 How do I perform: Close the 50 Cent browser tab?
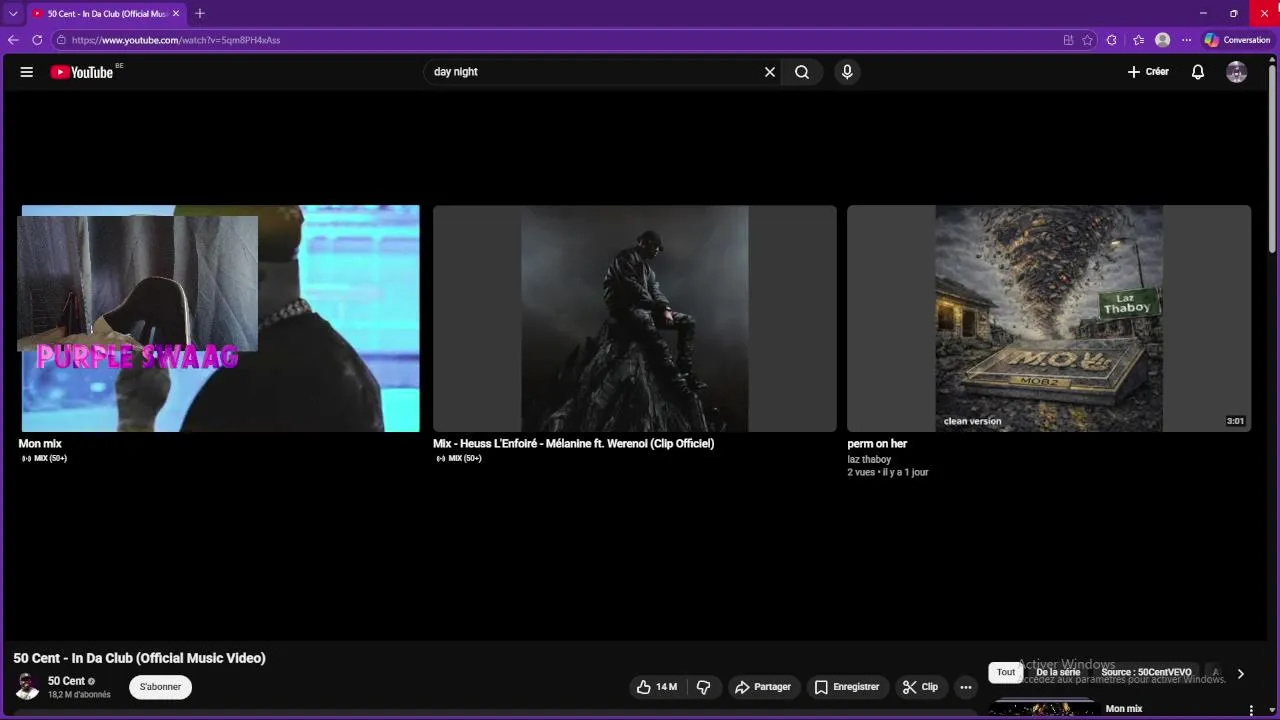point(177,14)
